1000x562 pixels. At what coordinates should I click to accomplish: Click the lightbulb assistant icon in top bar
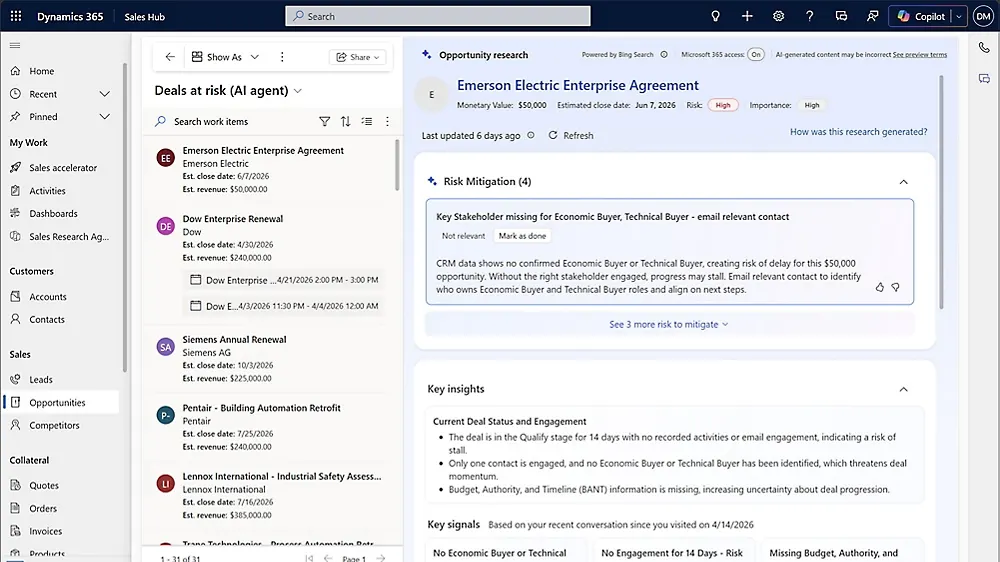716,17
